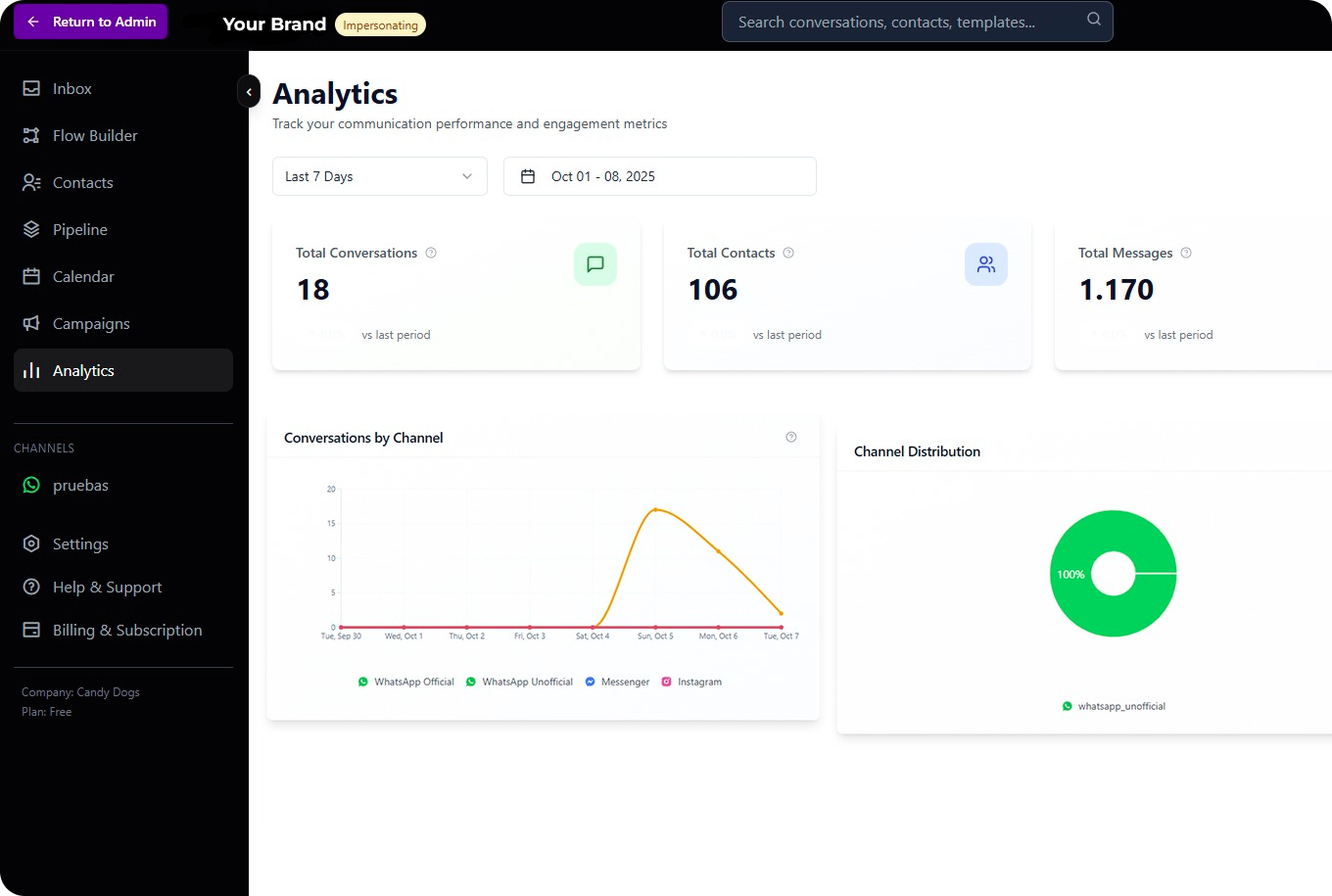Viewport: 1332px width, 896px height.
Task: Click help icon on Conversations by Channel card
Action: (791, 437)
